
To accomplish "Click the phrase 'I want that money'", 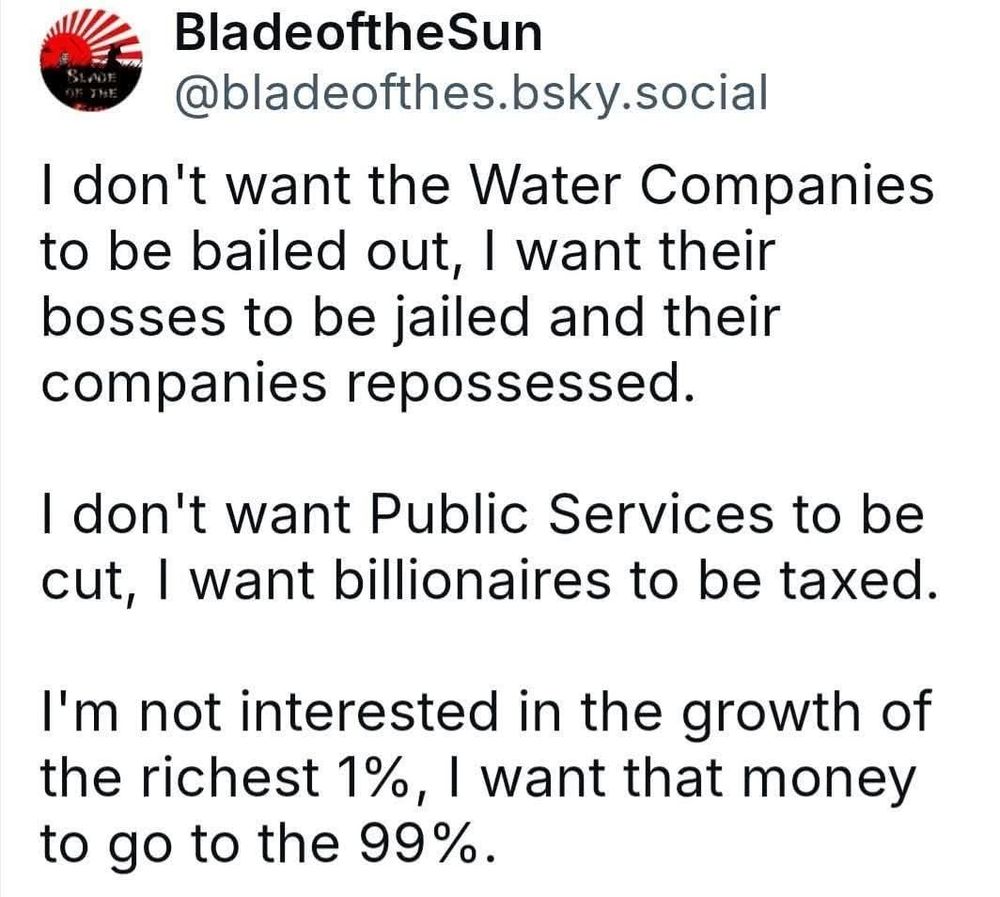I will click(682, 778).
